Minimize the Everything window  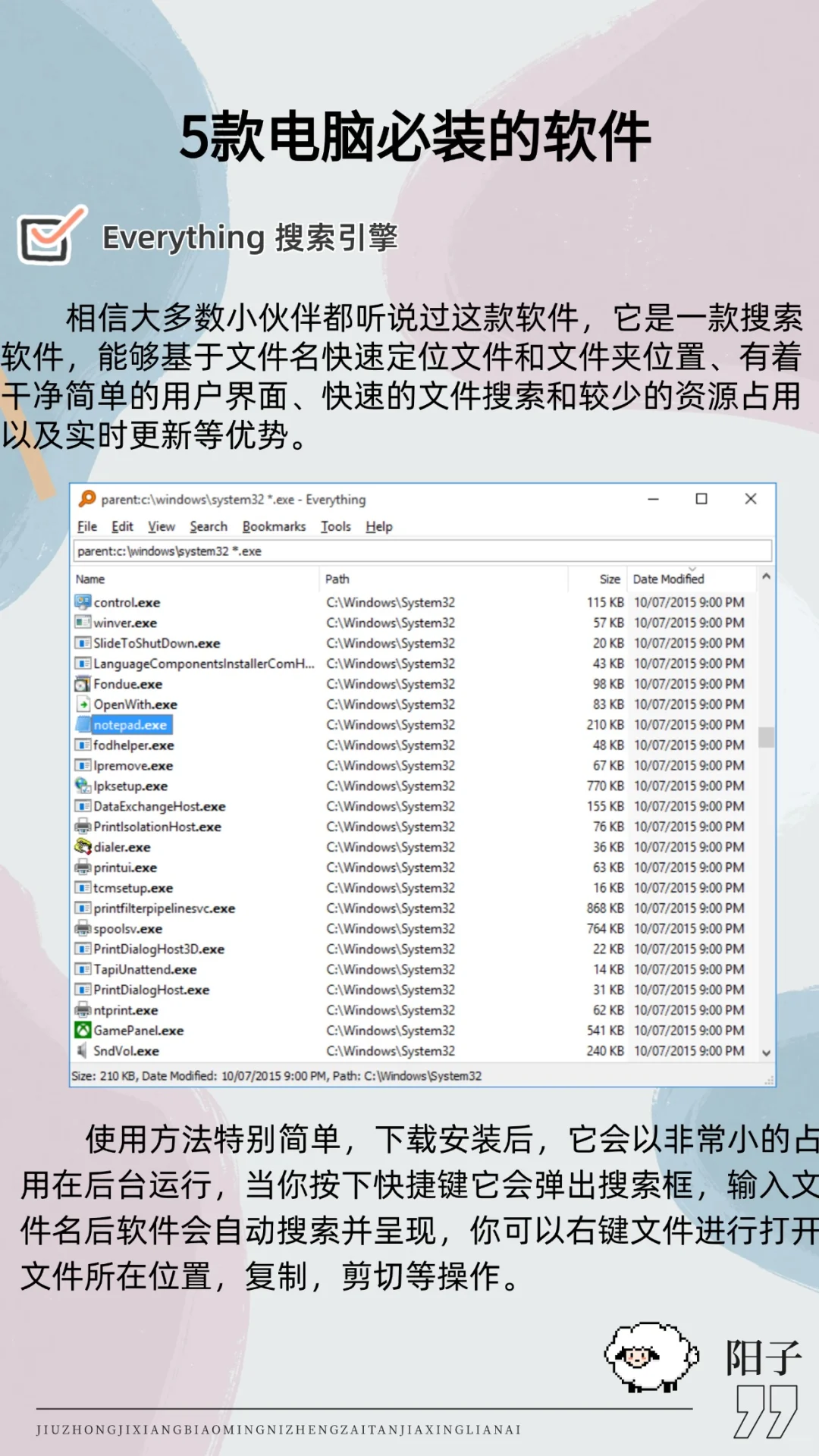pyautogui.click(x=653, y=499)
